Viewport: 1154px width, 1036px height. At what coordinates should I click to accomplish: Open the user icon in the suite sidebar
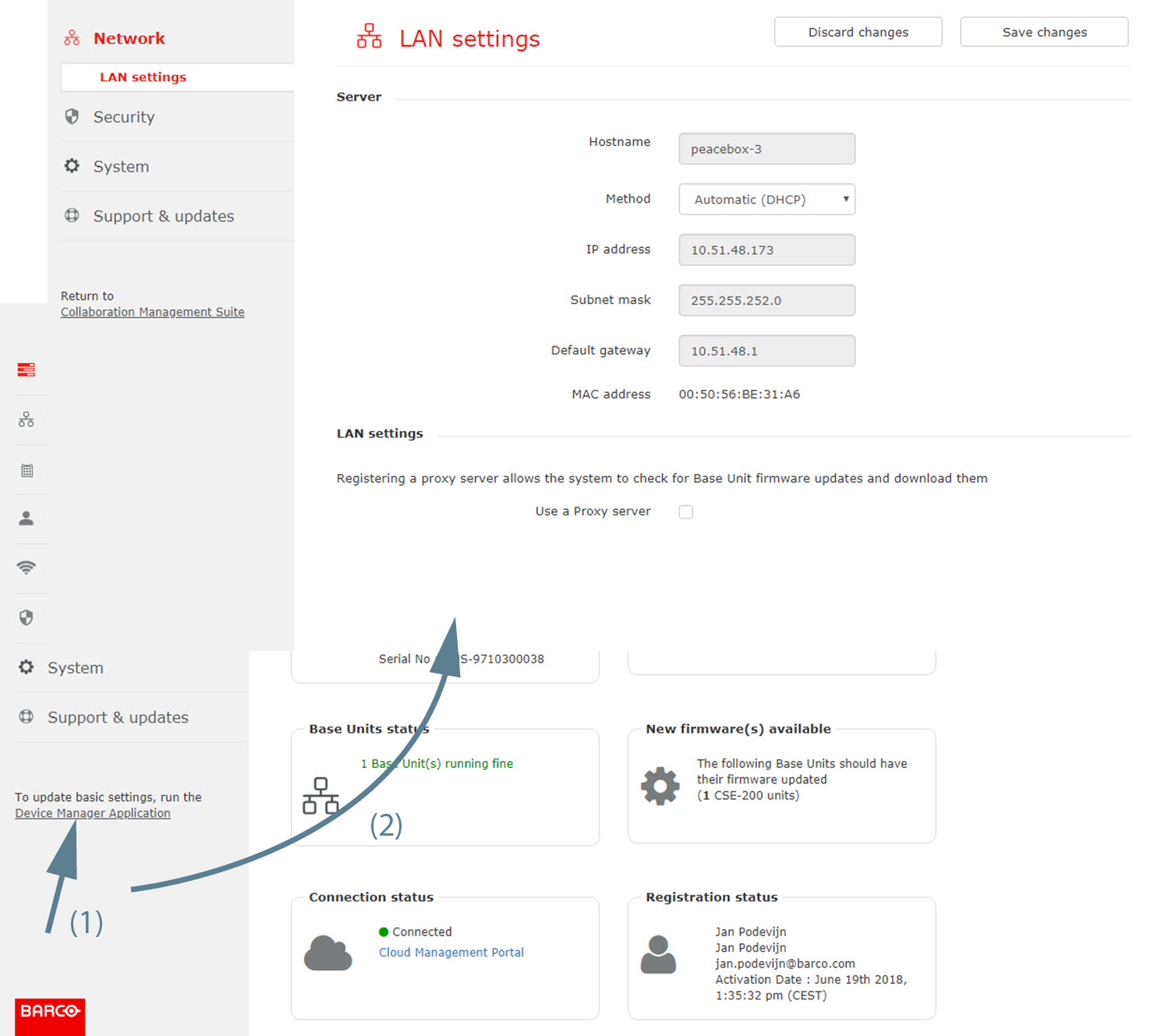(27, 518)
